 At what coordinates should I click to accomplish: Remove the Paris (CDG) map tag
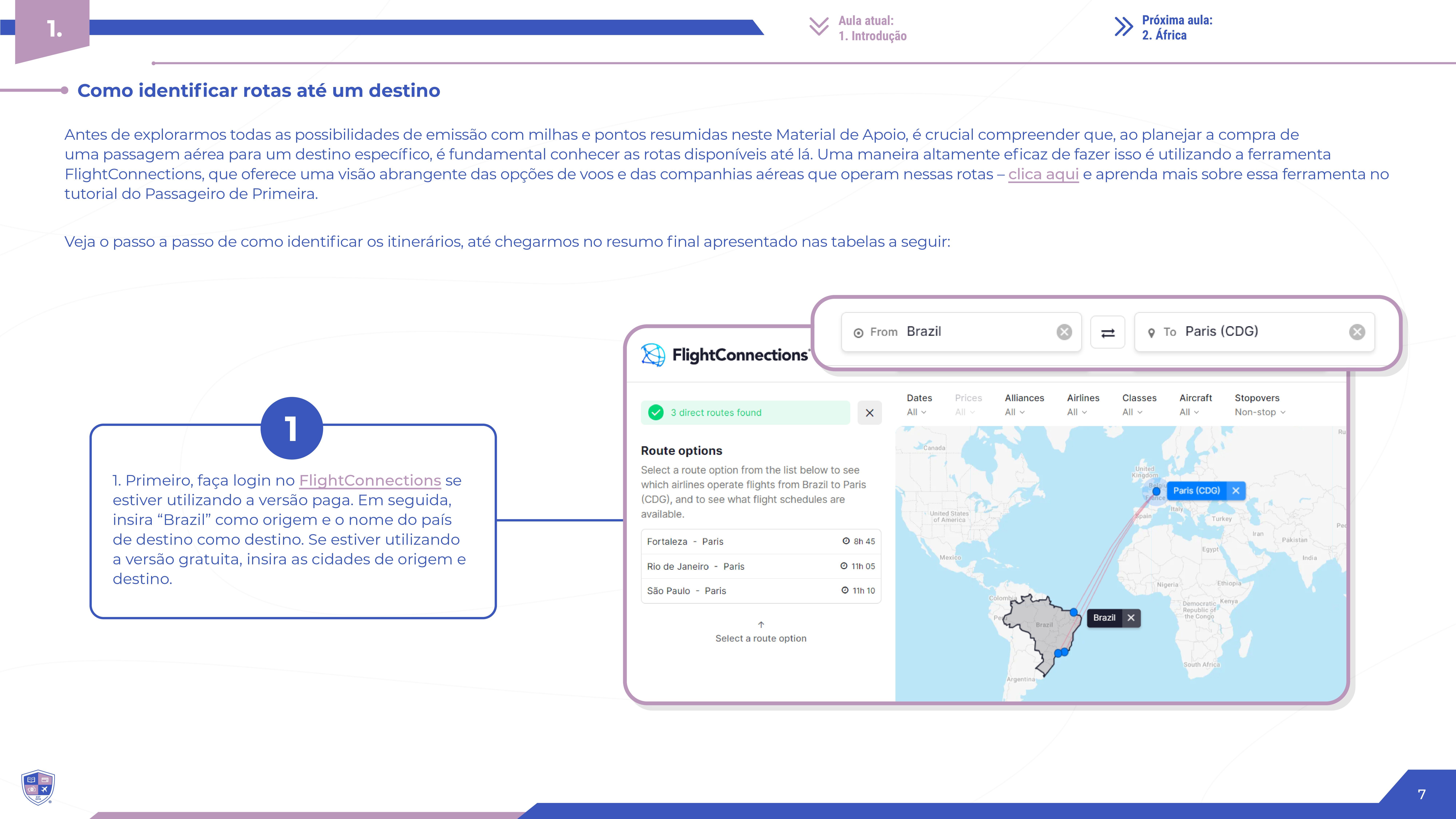(1236, 491)
